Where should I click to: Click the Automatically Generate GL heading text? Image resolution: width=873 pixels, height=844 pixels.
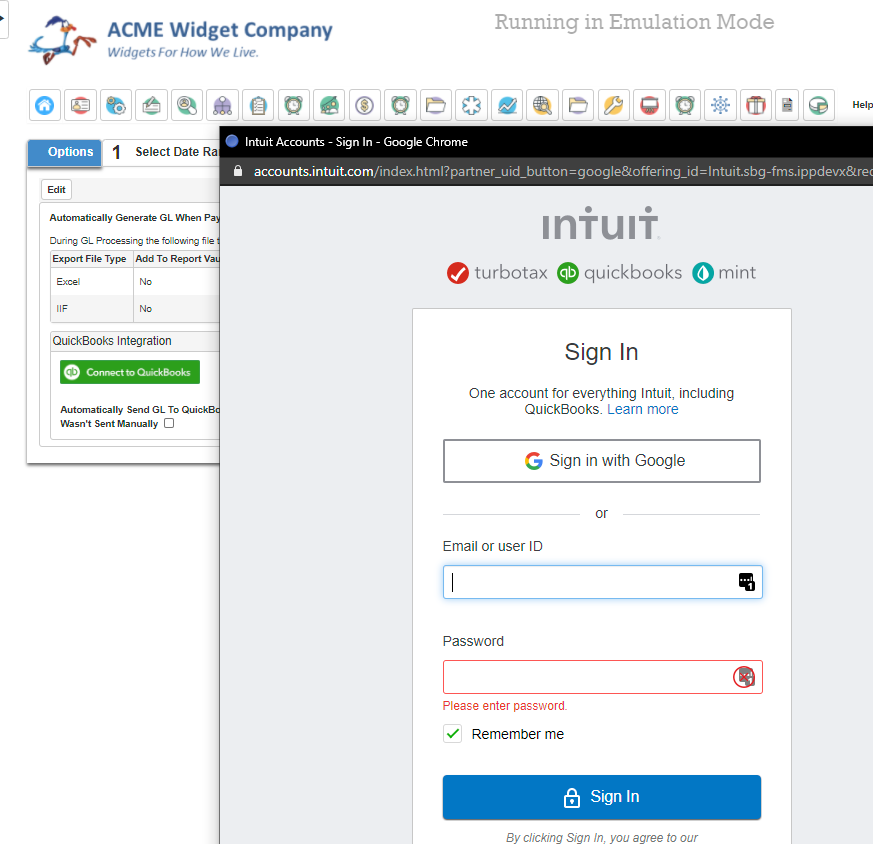tap(135, 218)
